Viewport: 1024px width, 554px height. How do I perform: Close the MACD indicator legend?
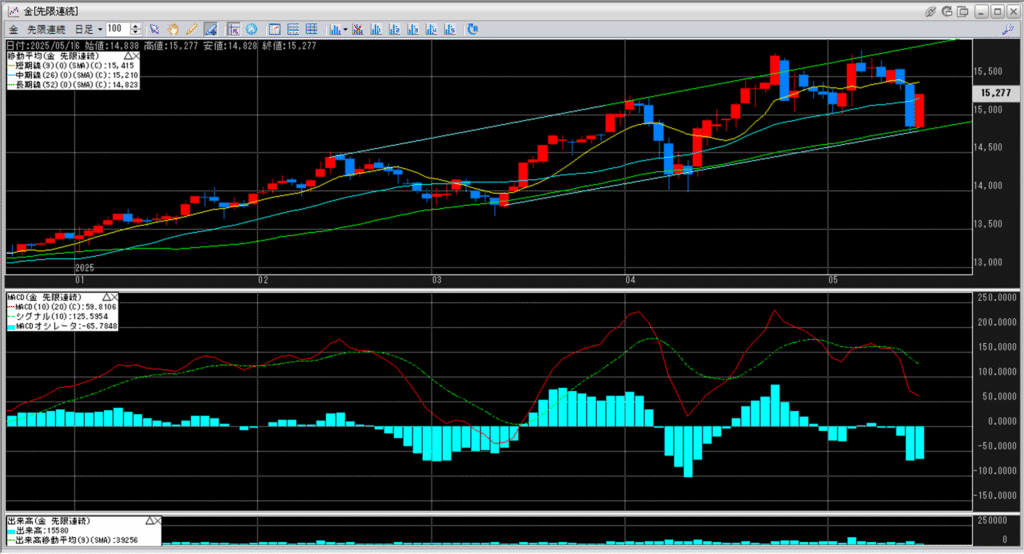click(114, 297)
